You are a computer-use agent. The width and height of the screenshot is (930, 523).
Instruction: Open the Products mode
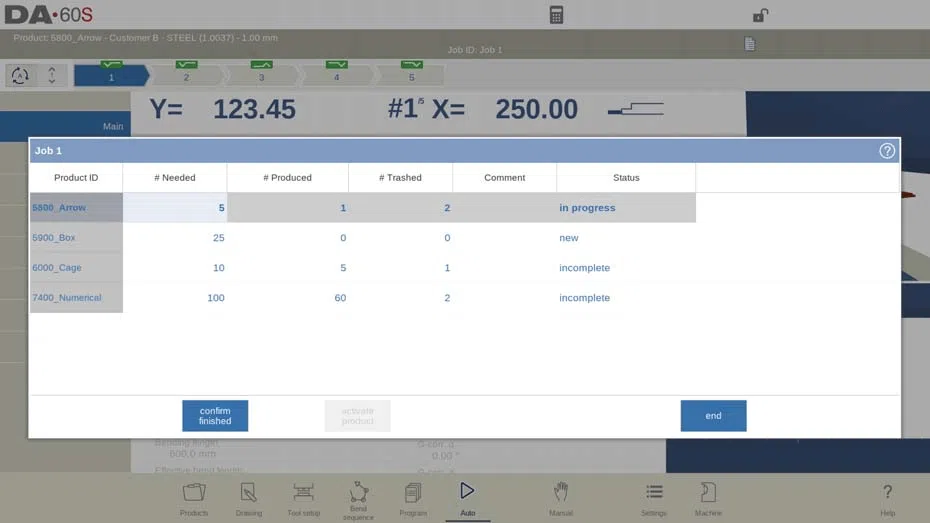click(x=194, y=500)
